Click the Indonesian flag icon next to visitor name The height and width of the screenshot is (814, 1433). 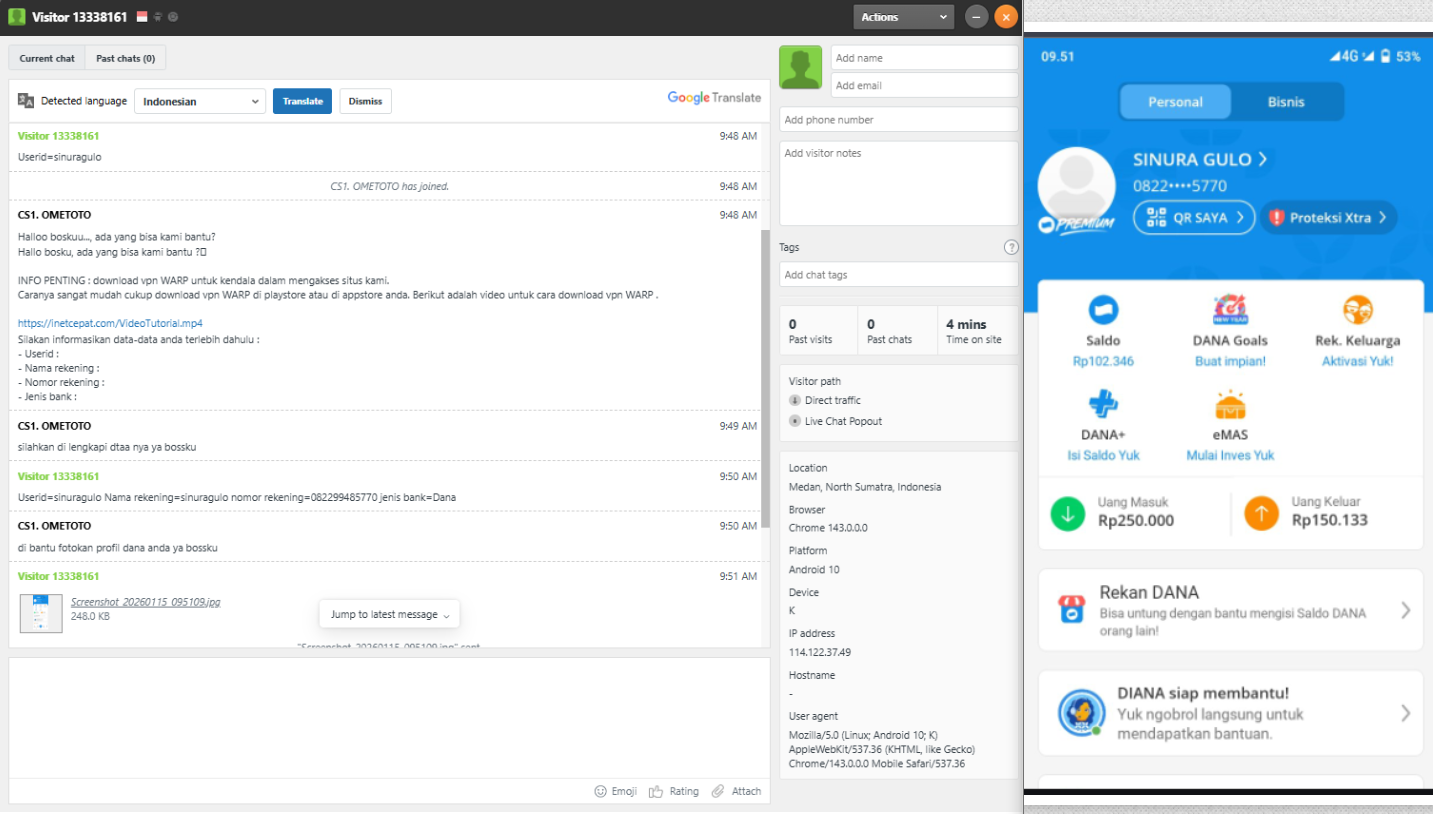[x=141, y=17]
